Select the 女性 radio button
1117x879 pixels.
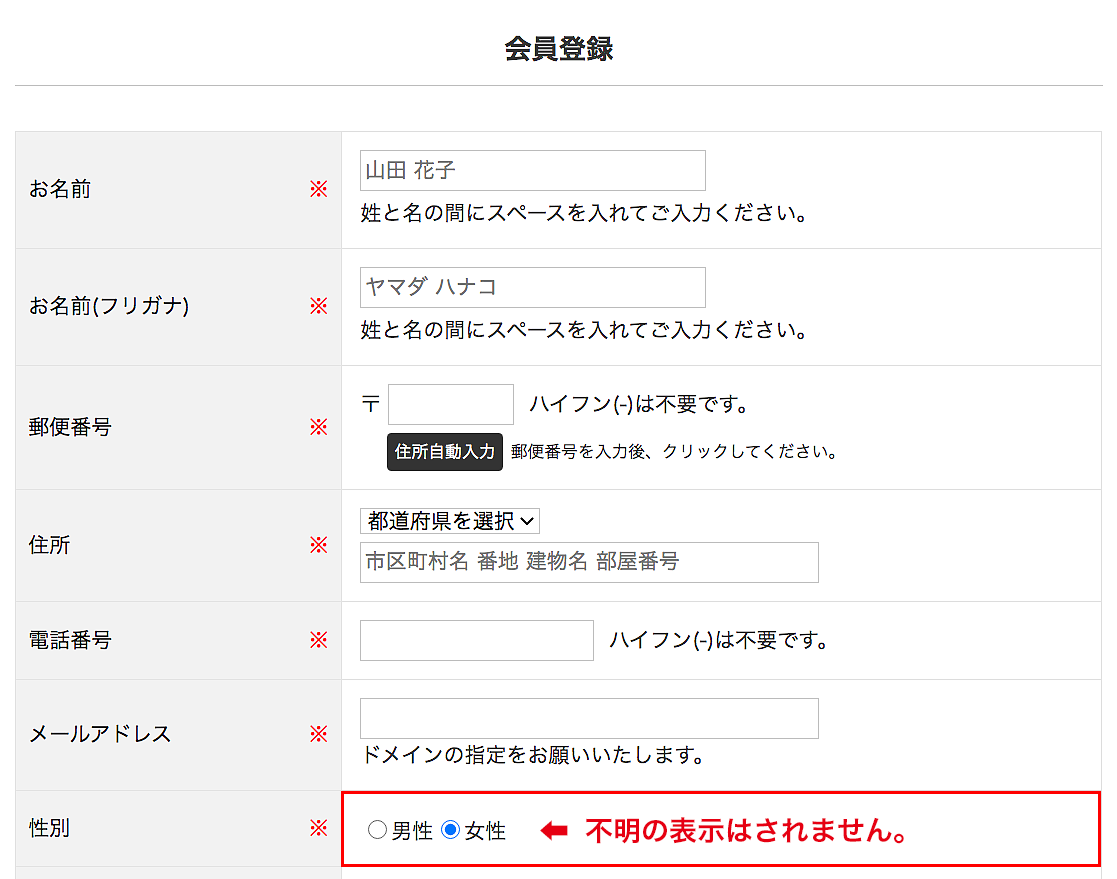[x=450, y=830]
